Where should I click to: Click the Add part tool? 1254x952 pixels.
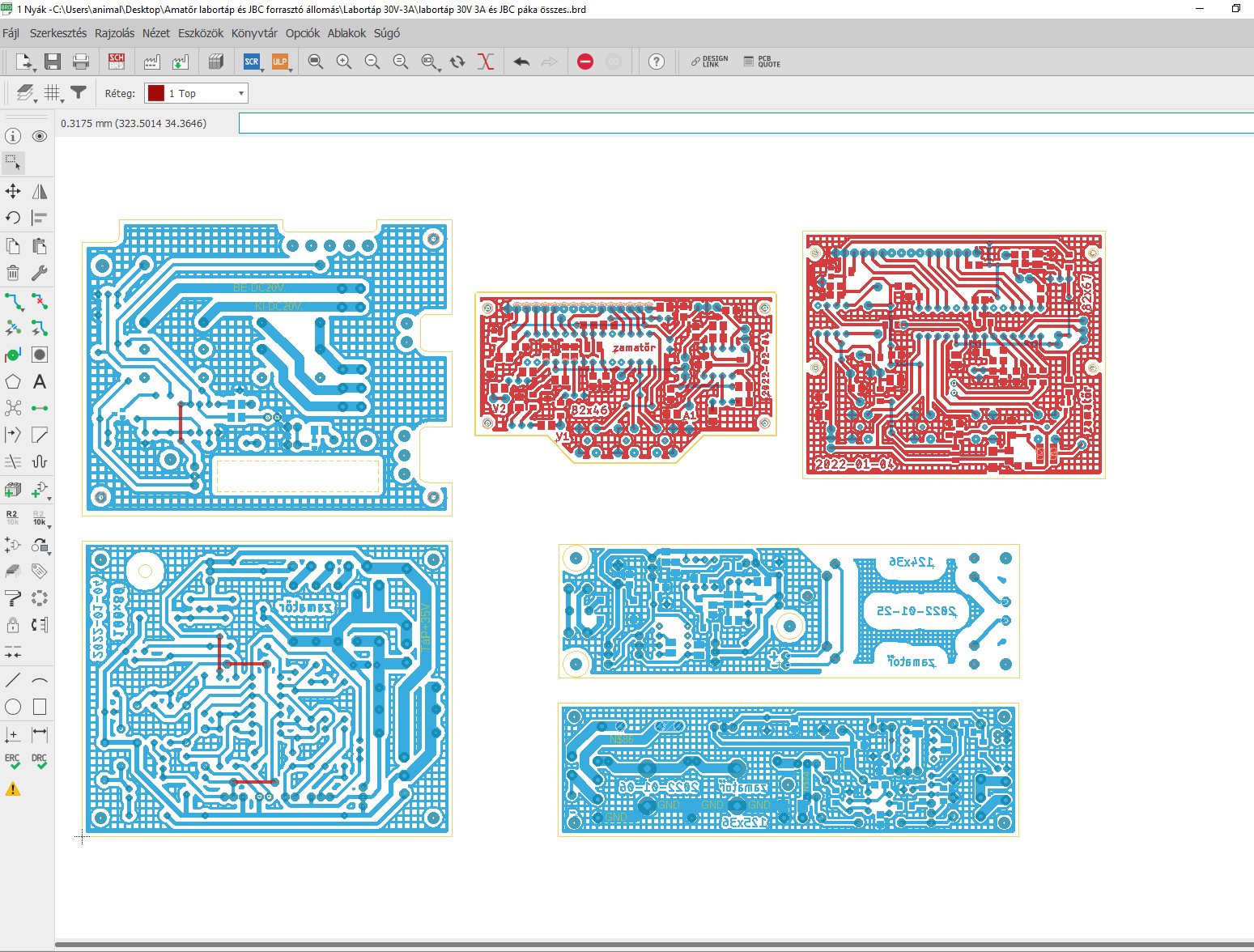[x=13, y=490]
